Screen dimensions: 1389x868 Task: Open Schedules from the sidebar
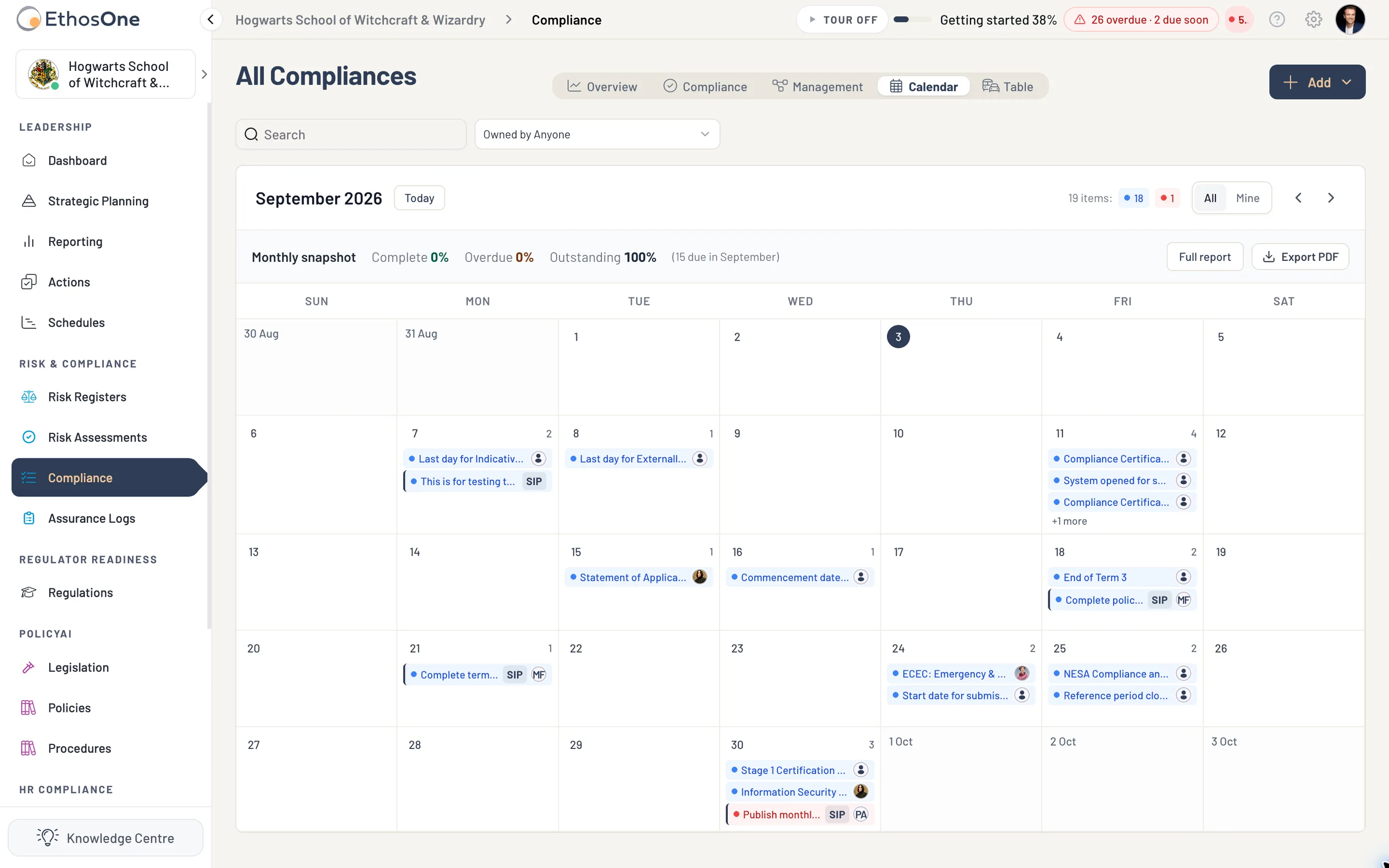point(76,322)
